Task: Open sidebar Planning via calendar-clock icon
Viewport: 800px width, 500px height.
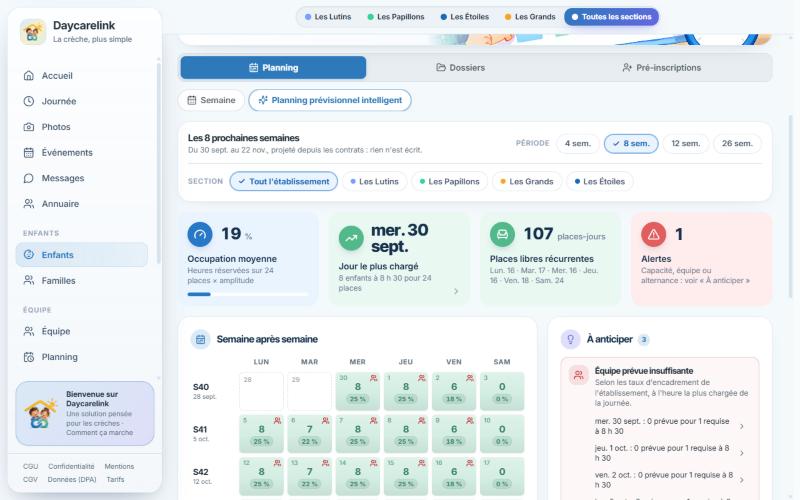Action: tap(29, 357)
